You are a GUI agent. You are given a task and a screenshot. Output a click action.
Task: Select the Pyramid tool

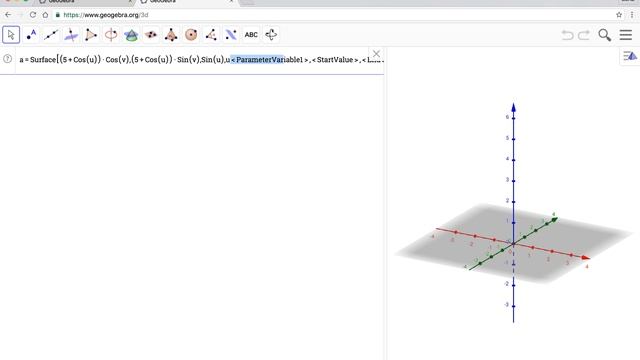click(171, 35)
